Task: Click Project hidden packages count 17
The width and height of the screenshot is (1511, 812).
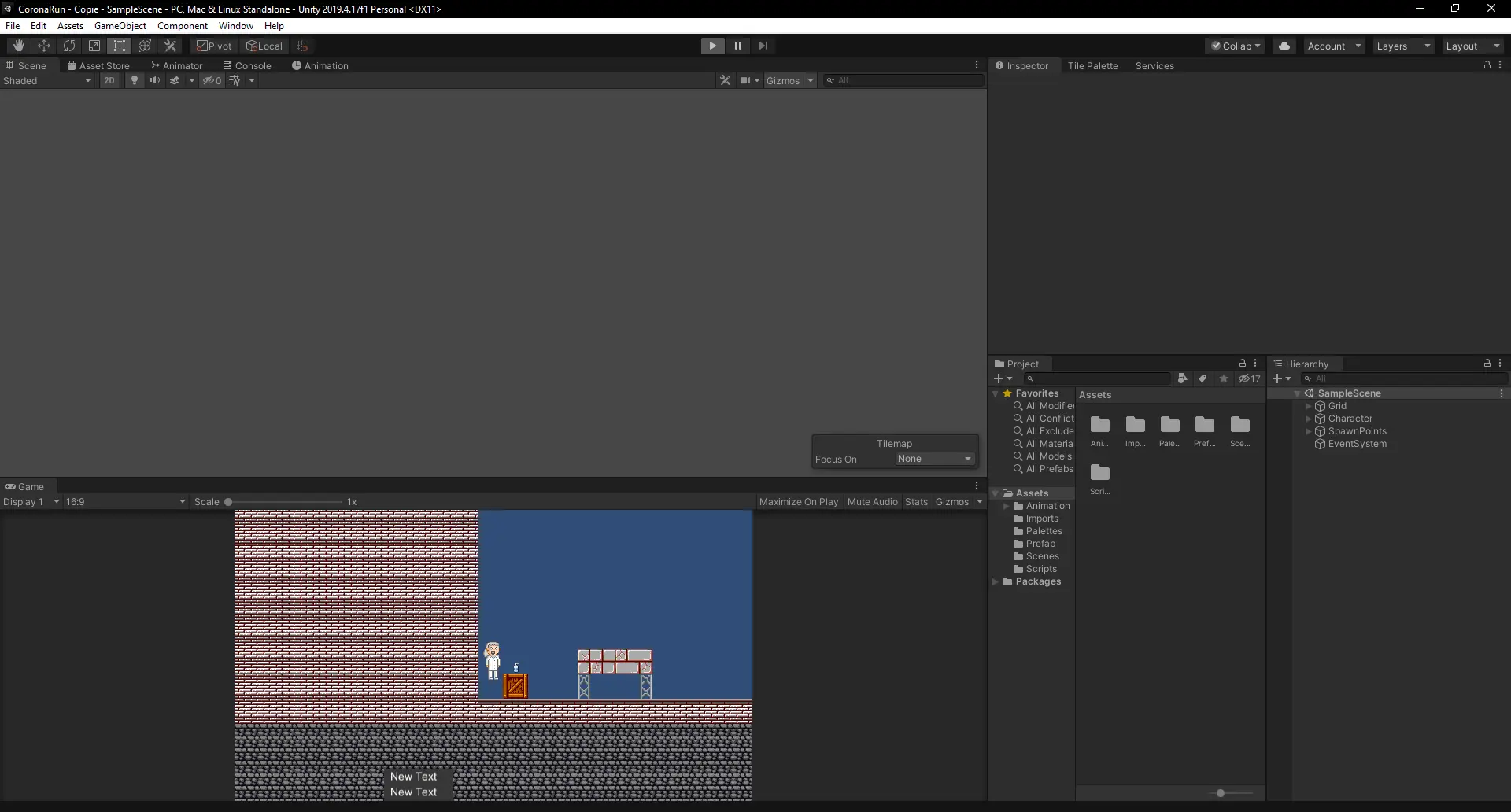Action: [x=1249, y=378]
